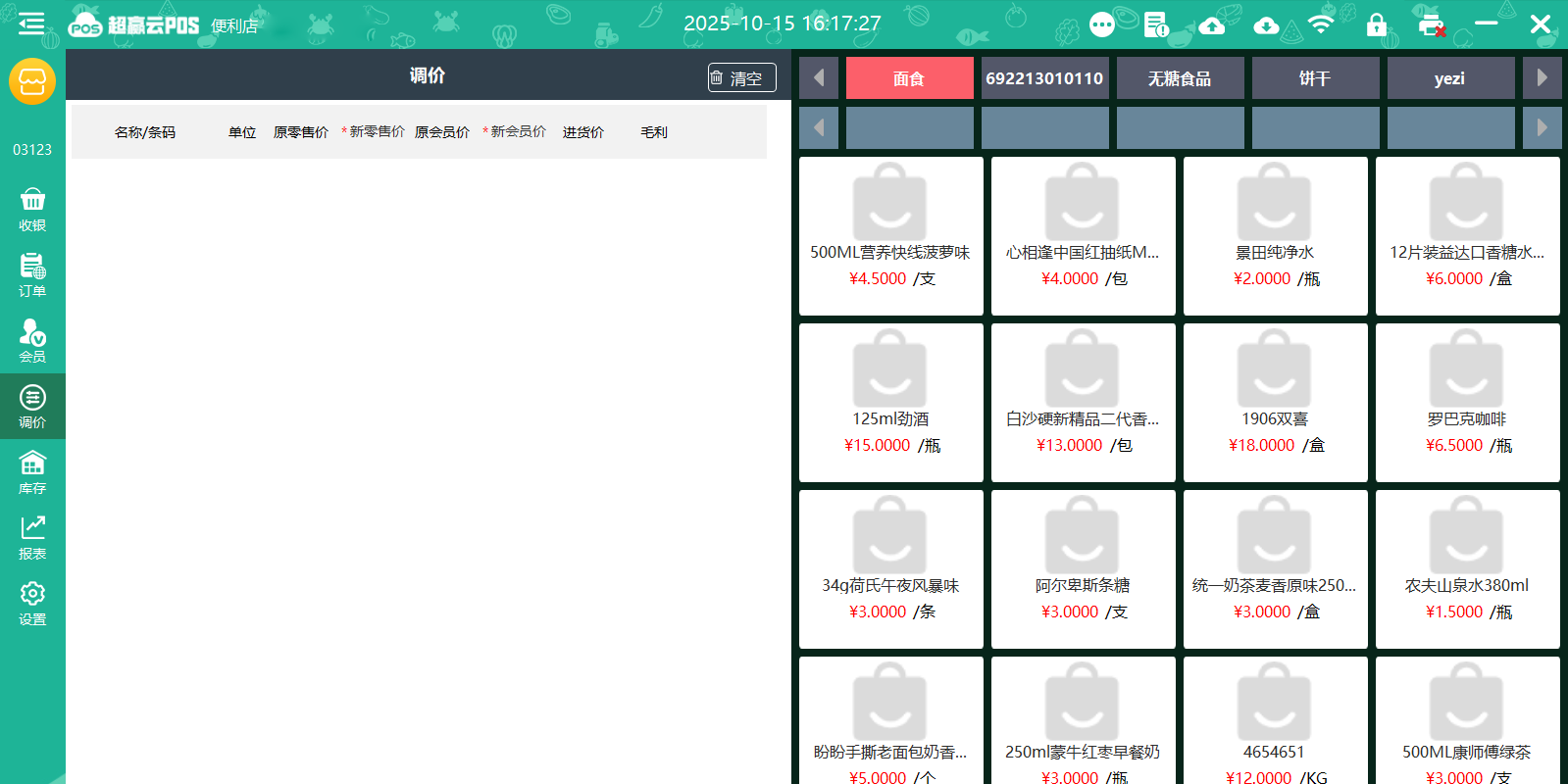Image resolution: width=1568 pixels, height=784 pixels.
Task: Click the second-row right arrow for subcategories
Action: (x=1542, y=127)
